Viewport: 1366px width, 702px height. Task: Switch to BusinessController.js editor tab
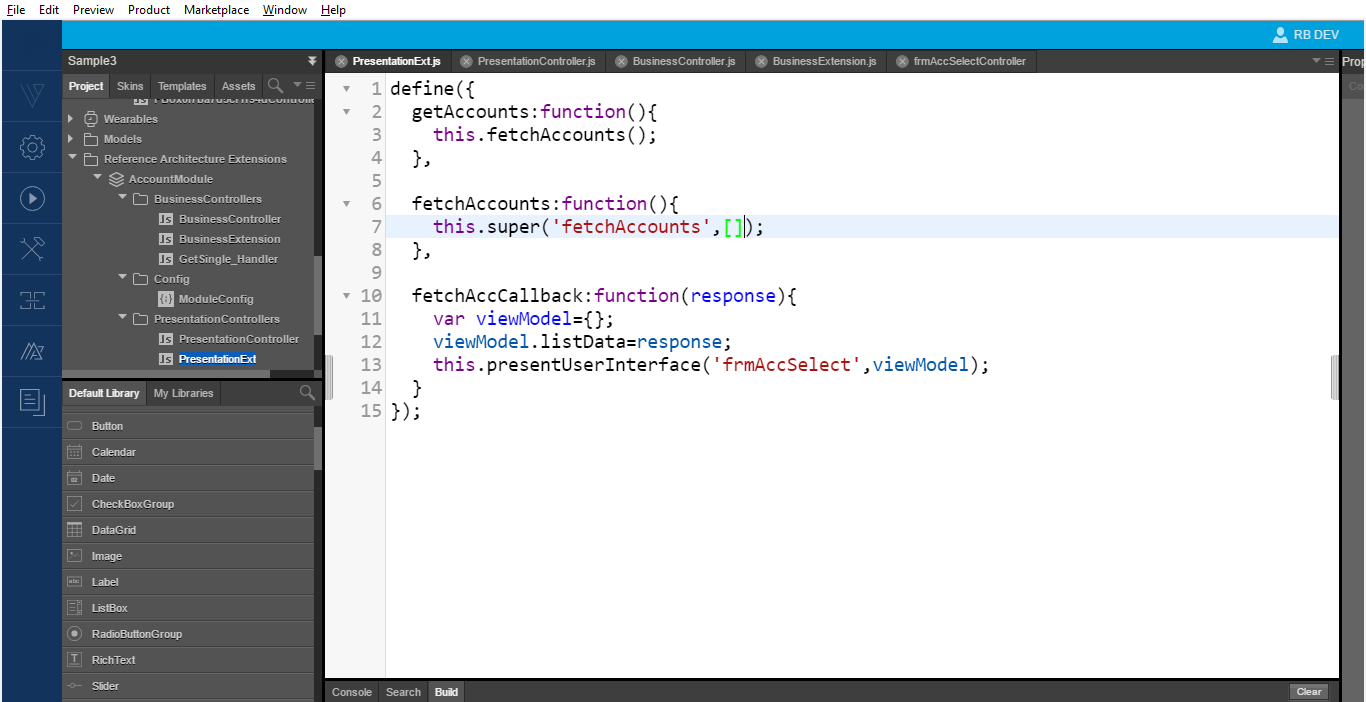(x=683, y=61)
